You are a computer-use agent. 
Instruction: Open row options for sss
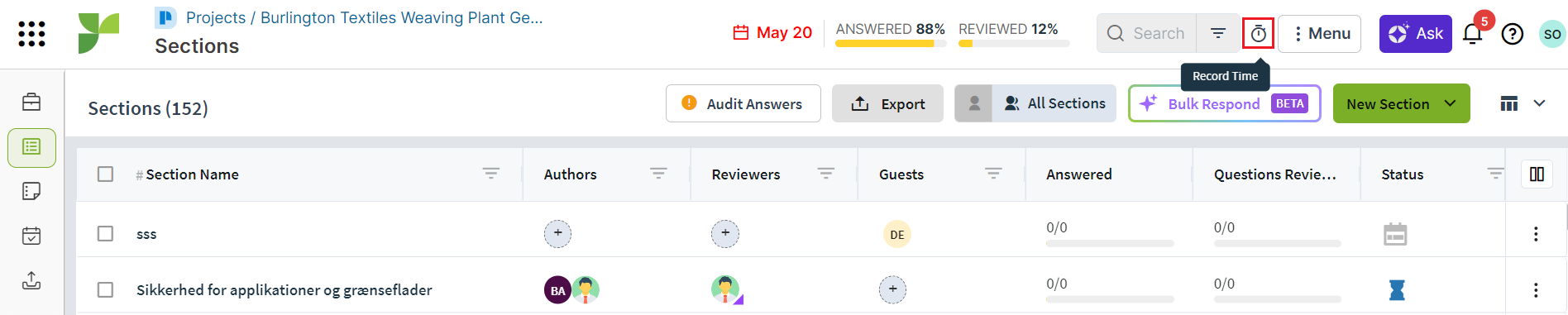click(1536, 234)
